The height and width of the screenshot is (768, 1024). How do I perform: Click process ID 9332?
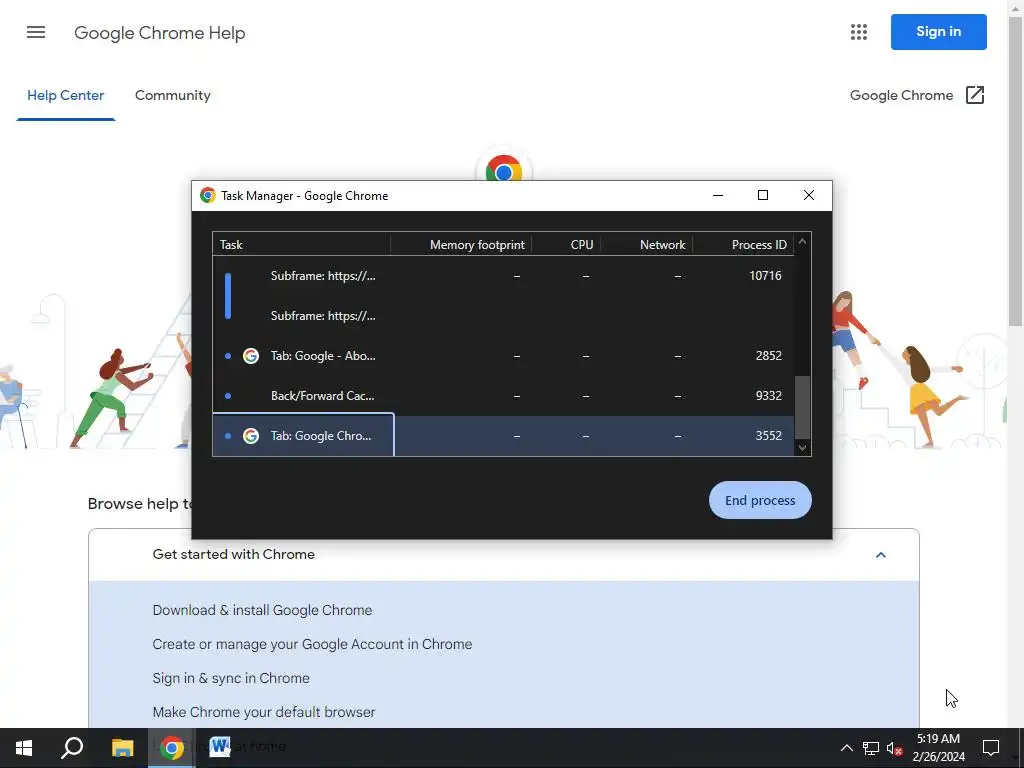click(x=769, y=396)
